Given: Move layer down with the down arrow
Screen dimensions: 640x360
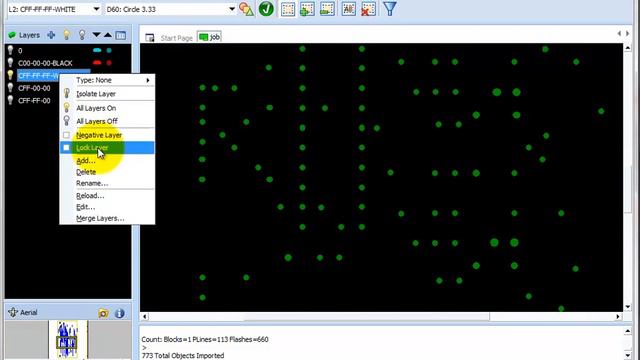Looking at the screenshot, I should click(96, 35).
